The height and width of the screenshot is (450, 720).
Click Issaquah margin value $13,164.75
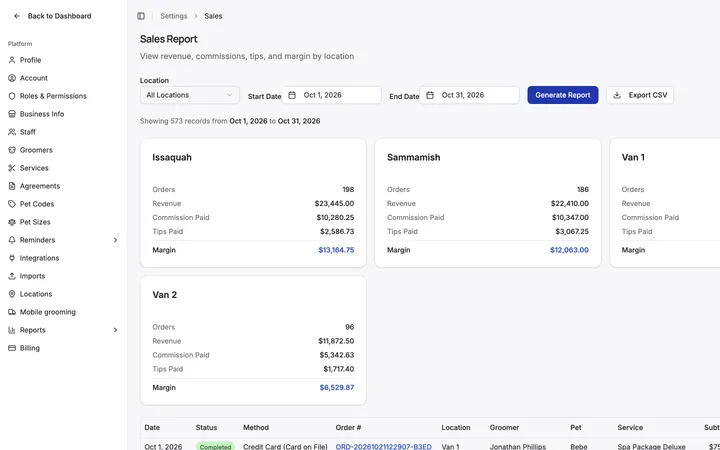point(336,250)
